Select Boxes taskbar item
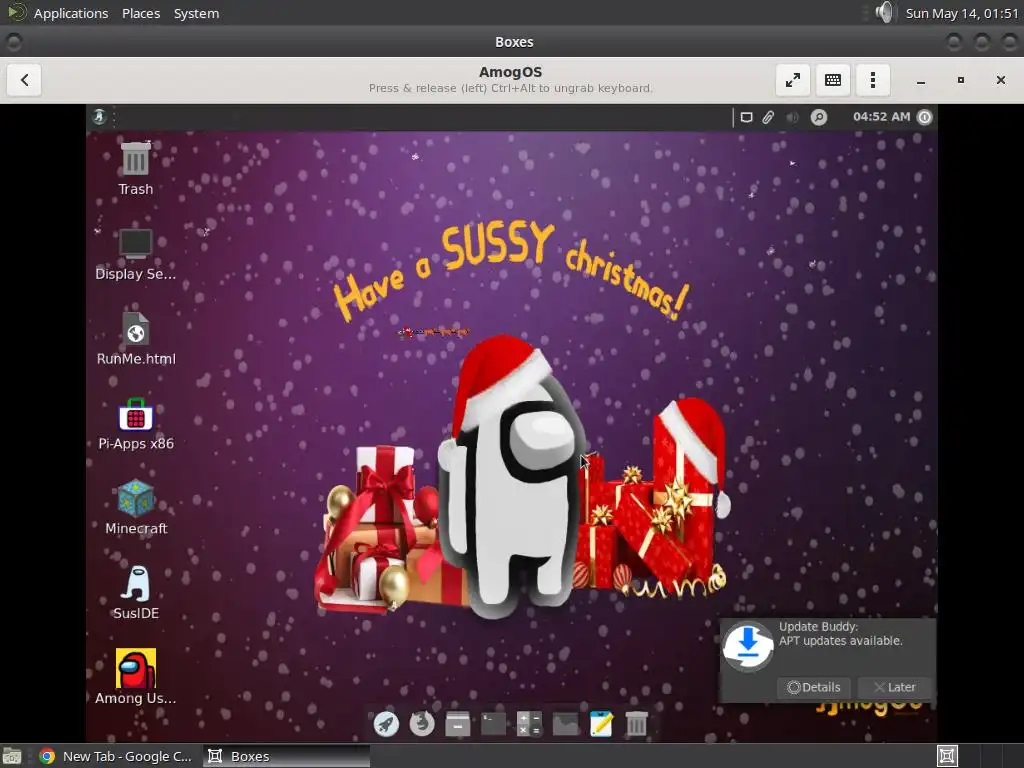This screenshot has height=768, width=1024. [x=286, y=756]
